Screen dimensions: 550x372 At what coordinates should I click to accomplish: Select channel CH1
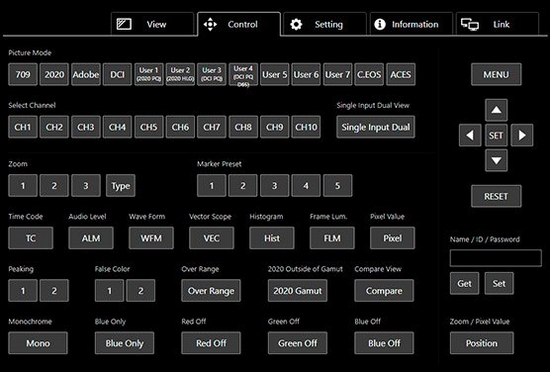coord(23,127)
